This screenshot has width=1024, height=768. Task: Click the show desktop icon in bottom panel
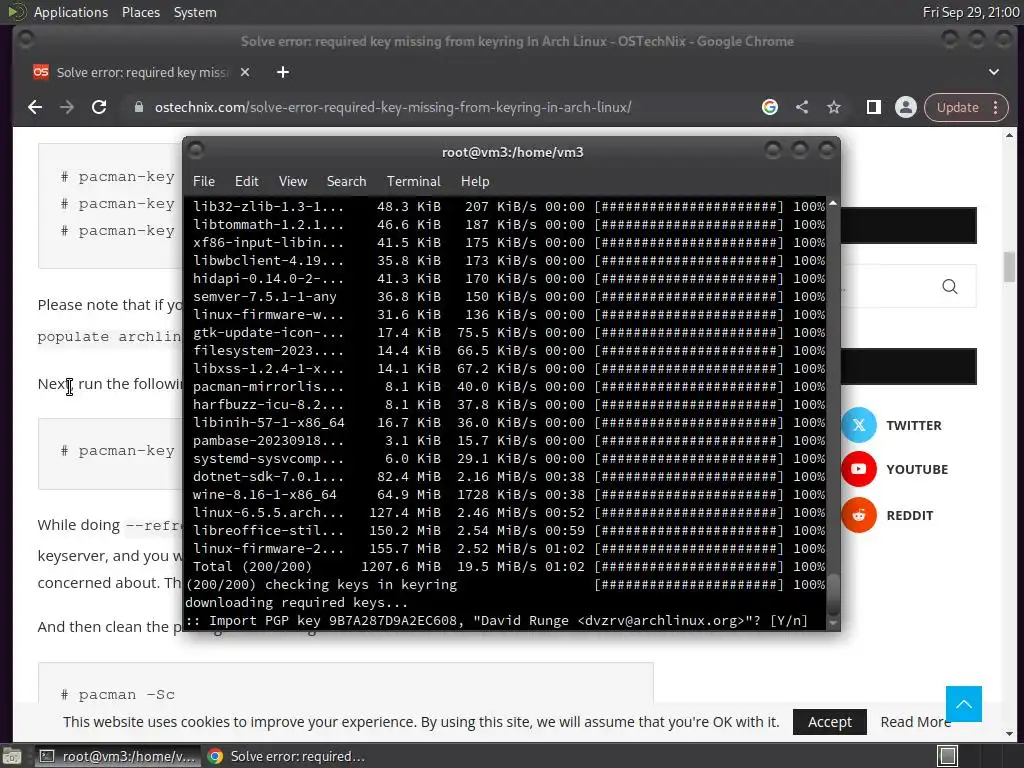(11, 756)
